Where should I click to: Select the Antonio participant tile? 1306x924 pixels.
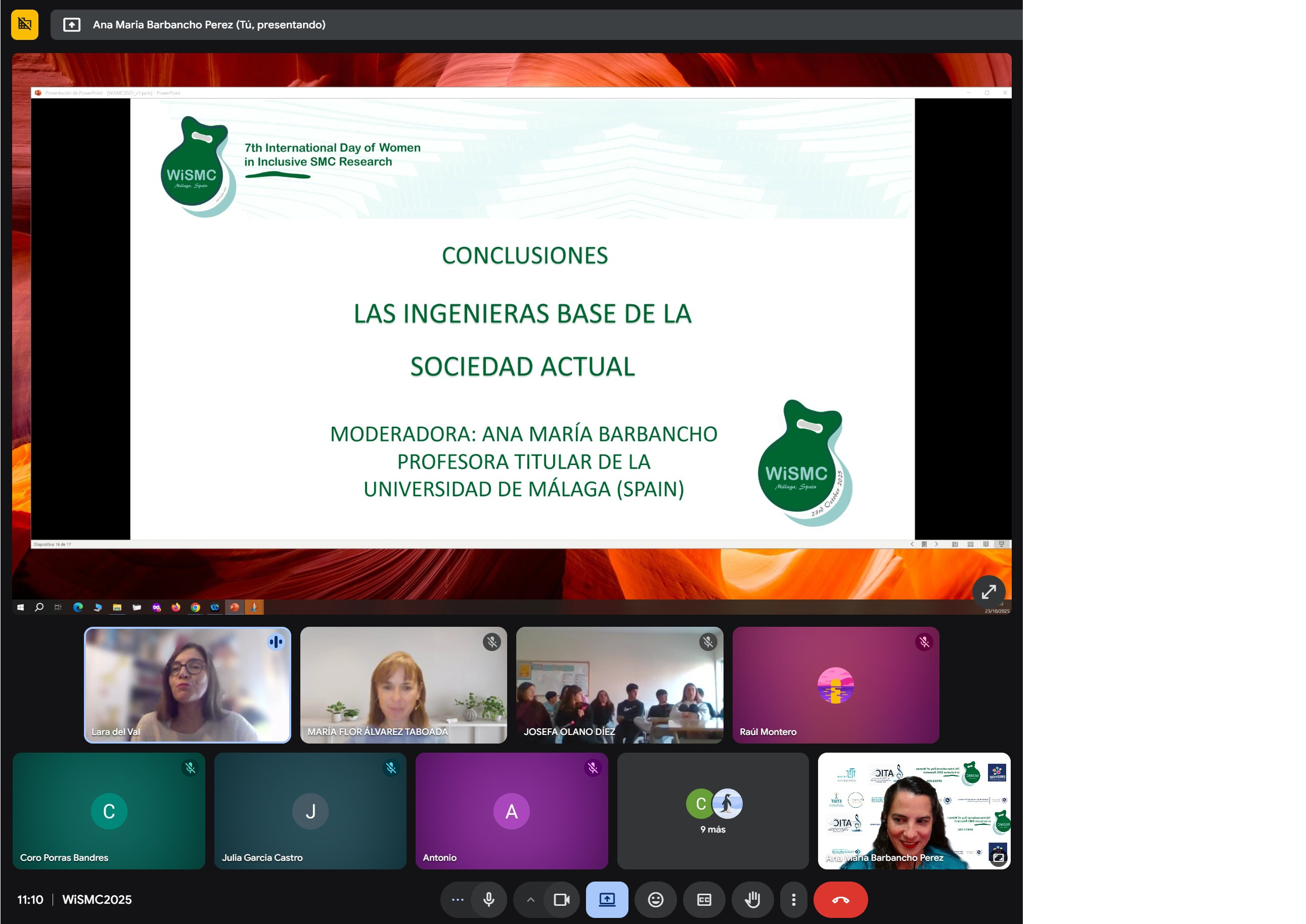click(511, 811)
